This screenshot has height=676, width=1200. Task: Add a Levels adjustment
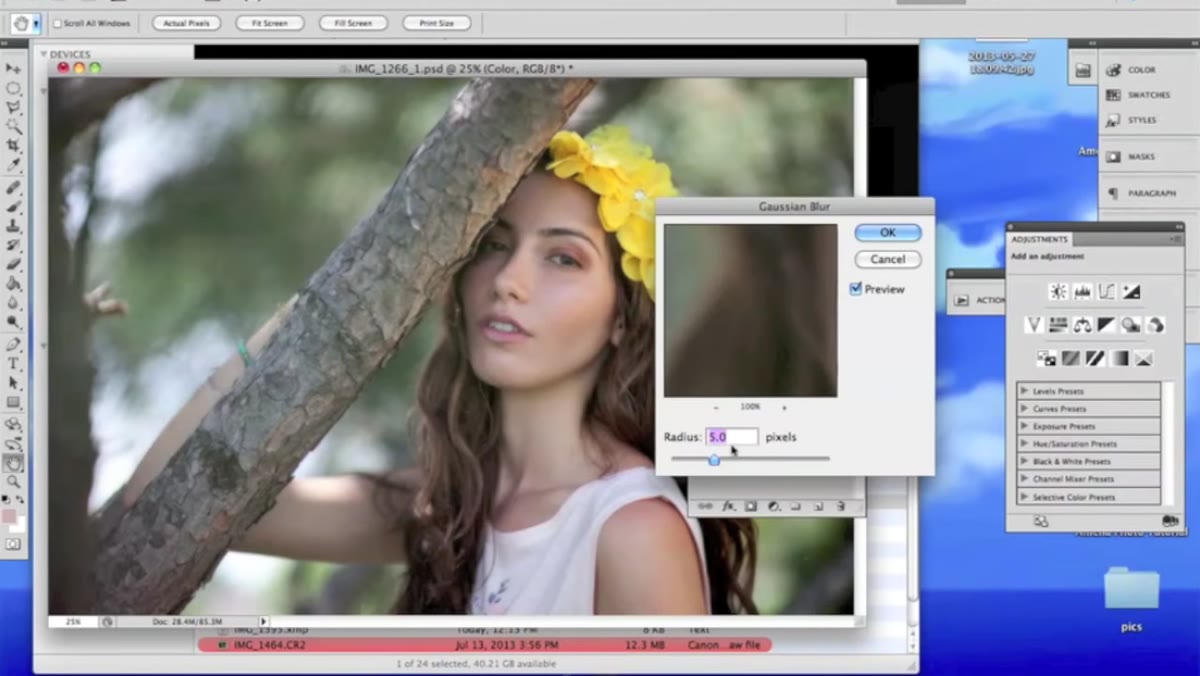coord(1082,292)
